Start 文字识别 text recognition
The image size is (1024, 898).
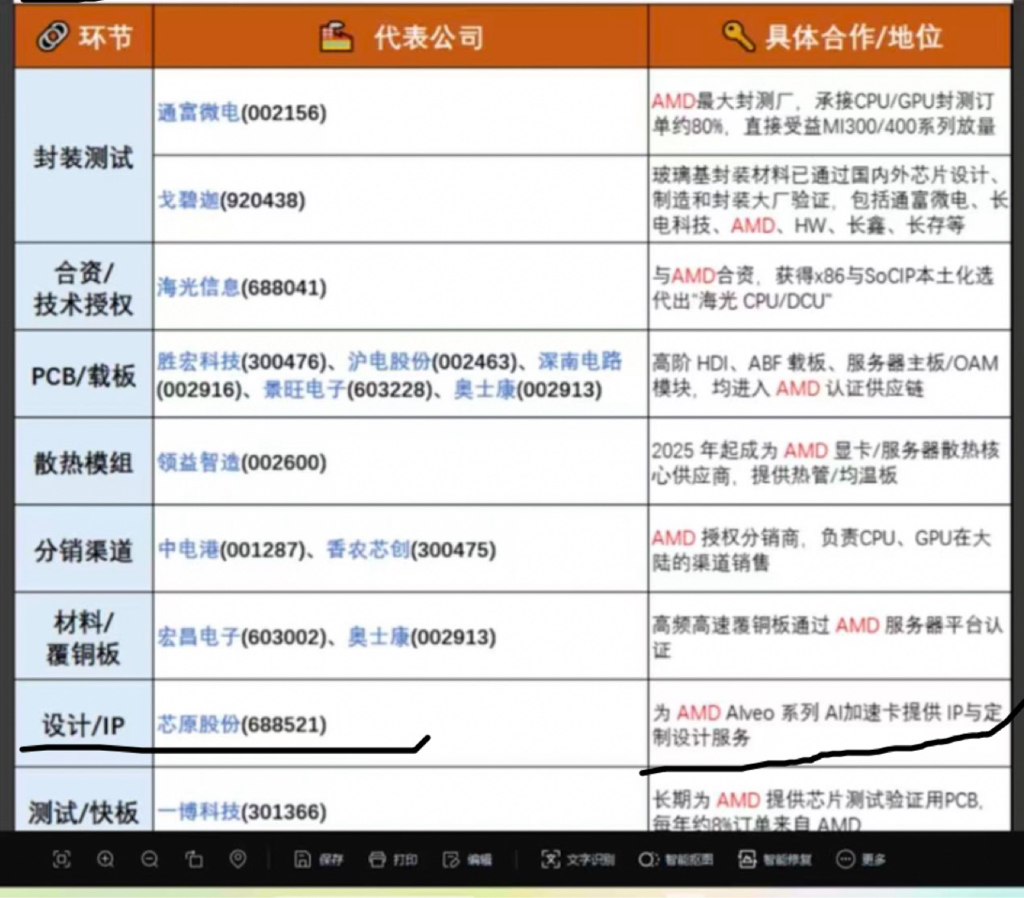(x=578, y=859)
